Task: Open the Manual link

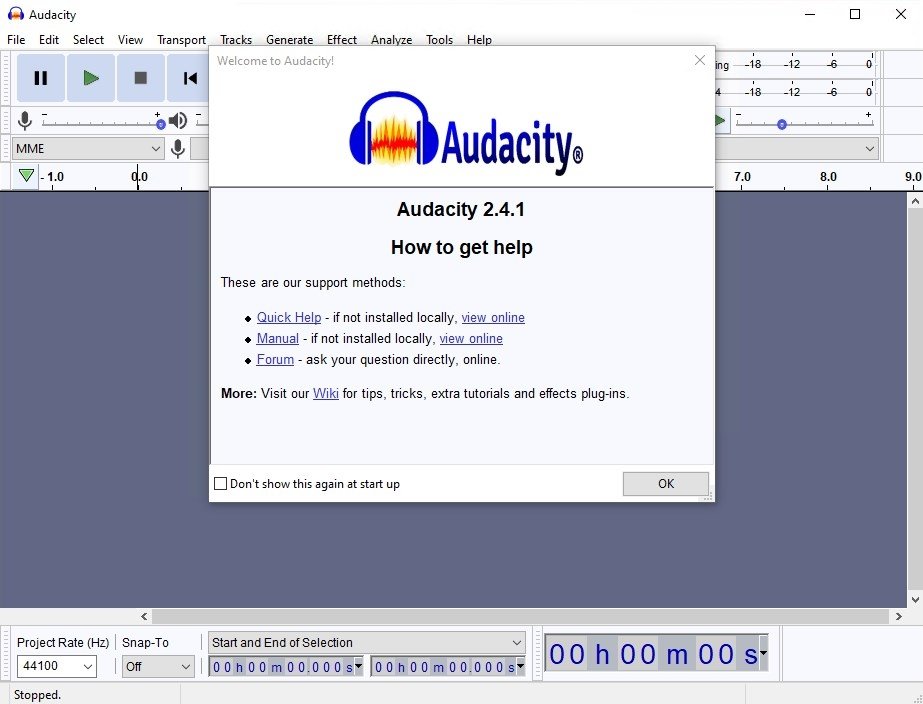Action: pyautogui.click(x=278, y=338)
